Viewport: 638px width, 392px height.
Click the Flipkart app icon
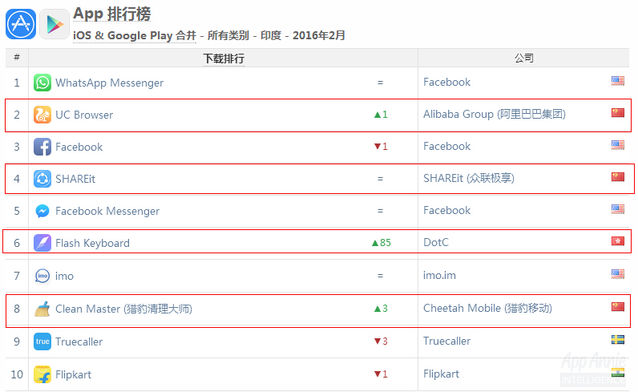(42, 374)
